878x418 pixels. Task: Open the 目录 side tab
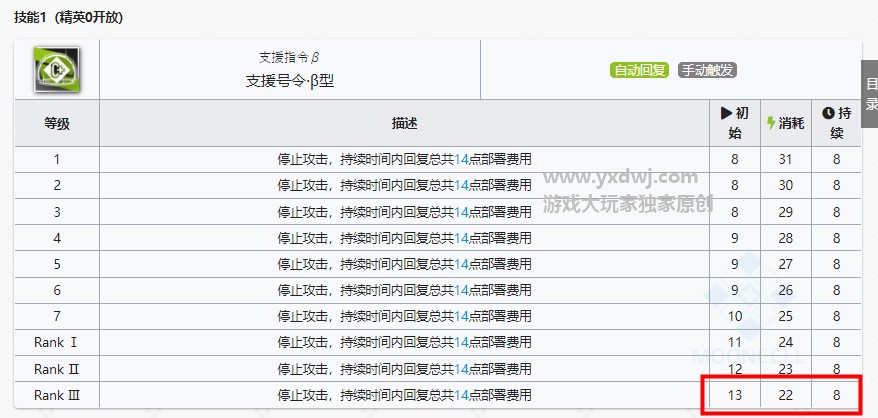click(870, 96)
